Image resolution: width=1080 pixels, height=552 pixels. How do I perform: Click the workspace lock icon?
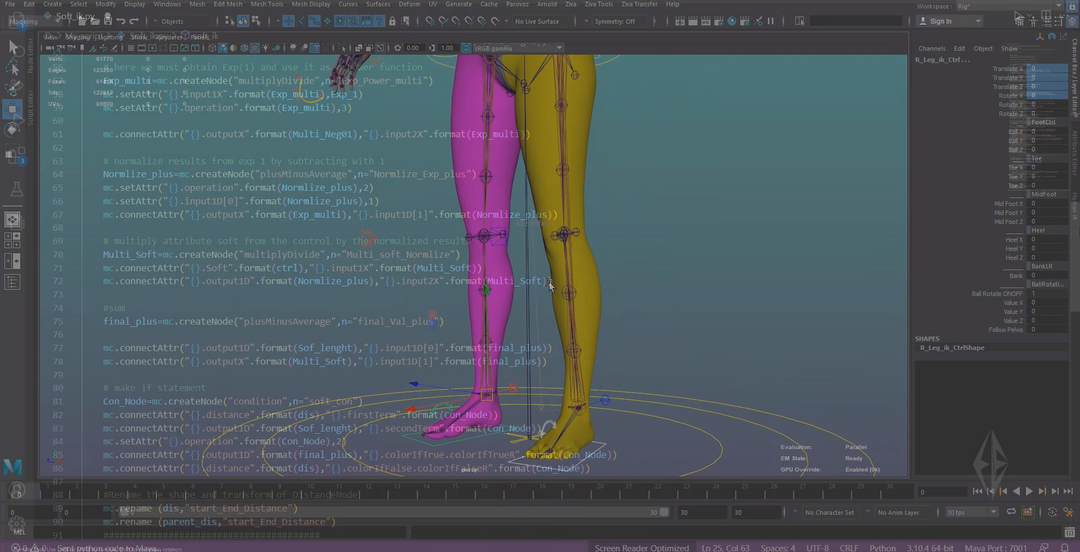1071,5
